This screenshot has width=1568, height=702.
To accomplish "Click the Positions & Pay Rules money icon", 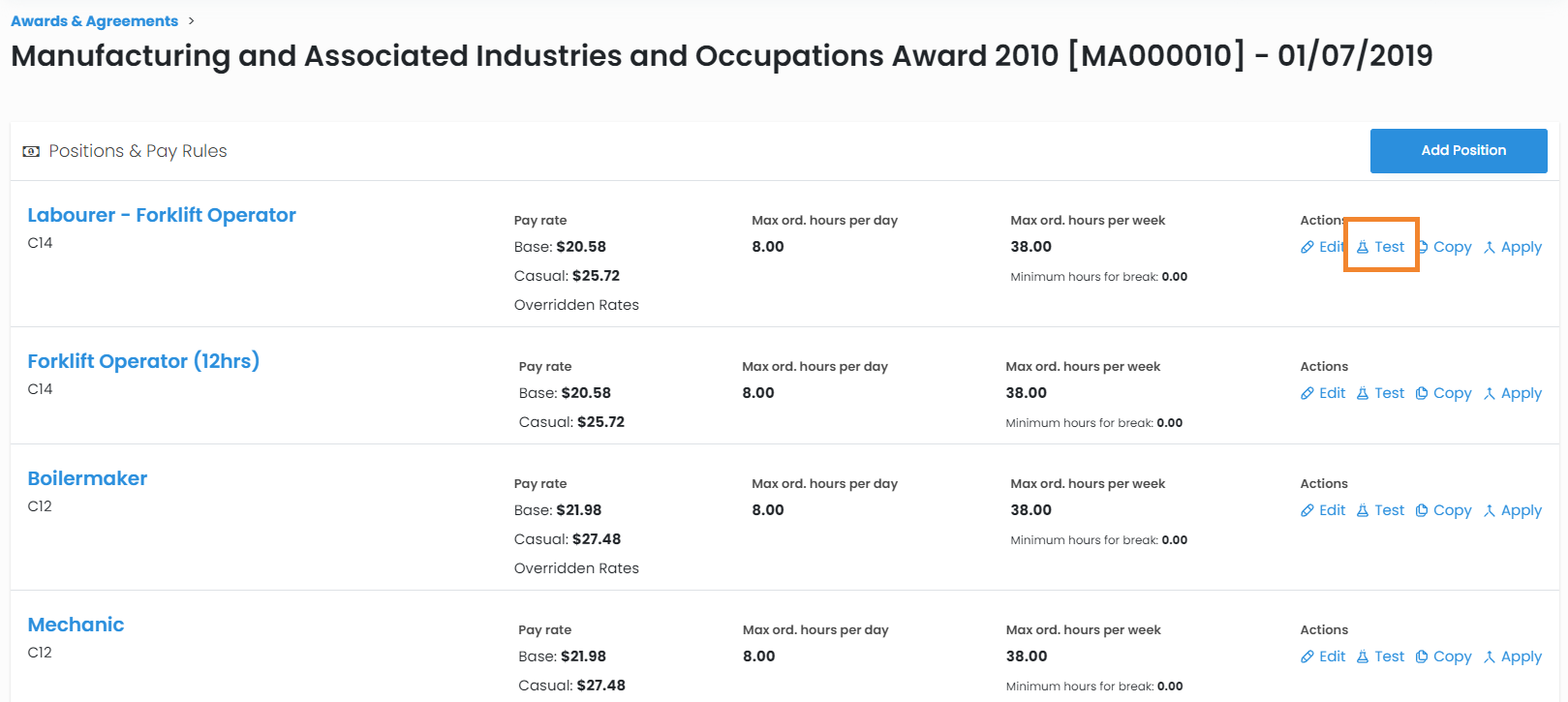I will click(x=31, y=151).
